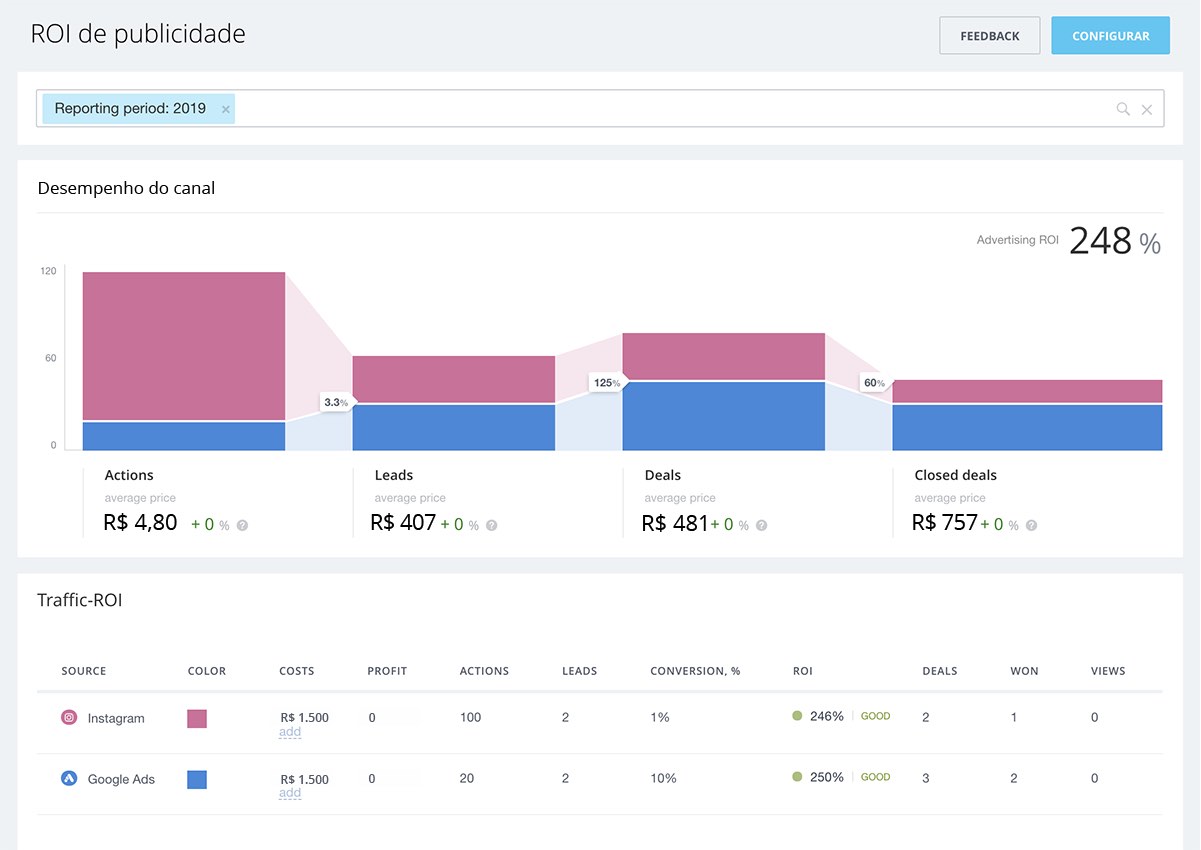1201x850 pixels.
Task: Open settings with the Configurar button
Action: click(1110, 36)
